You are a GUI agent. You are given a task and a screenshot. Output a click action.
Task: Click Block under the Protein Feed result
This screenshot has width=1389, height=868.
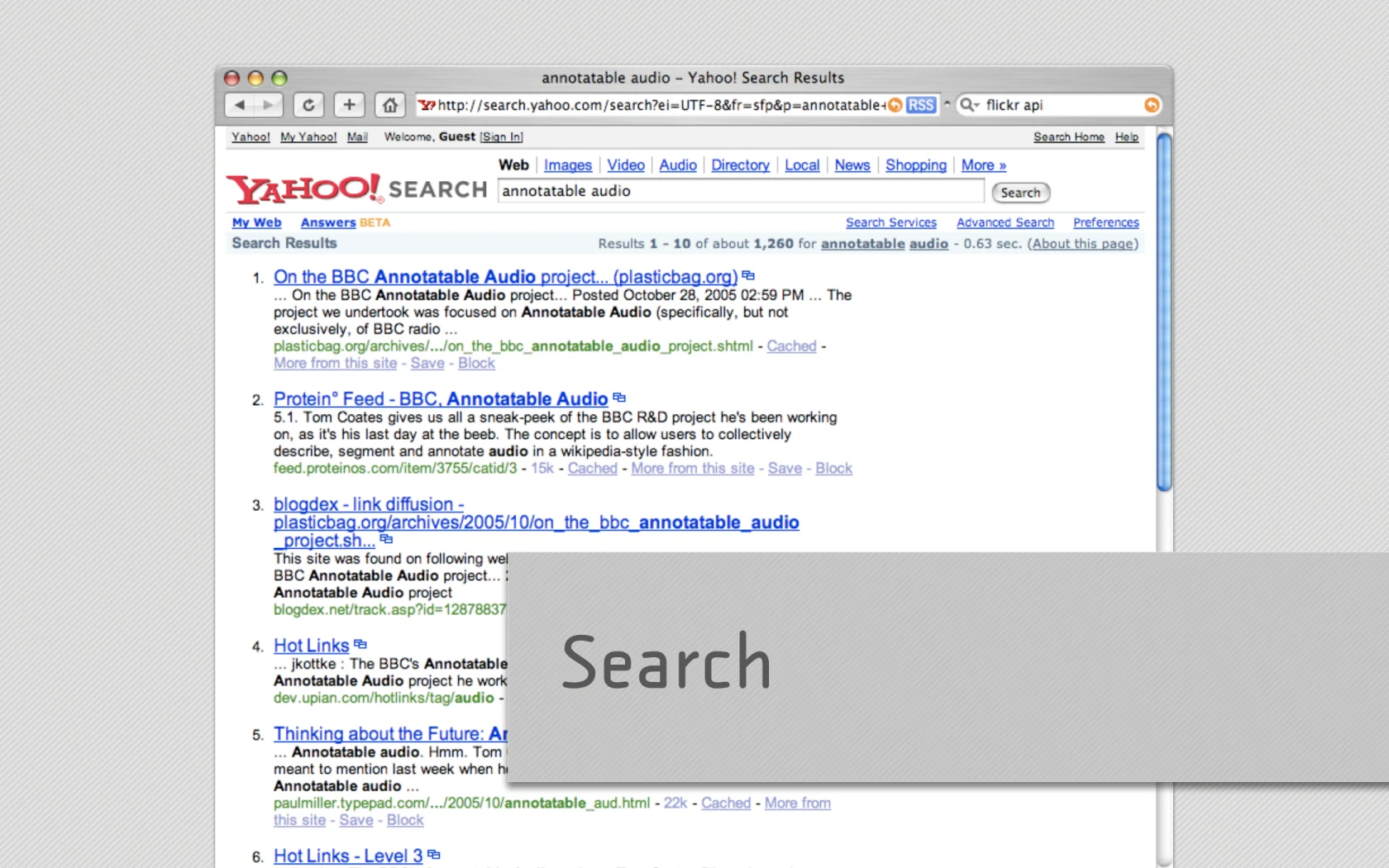(x=833, y=469)
